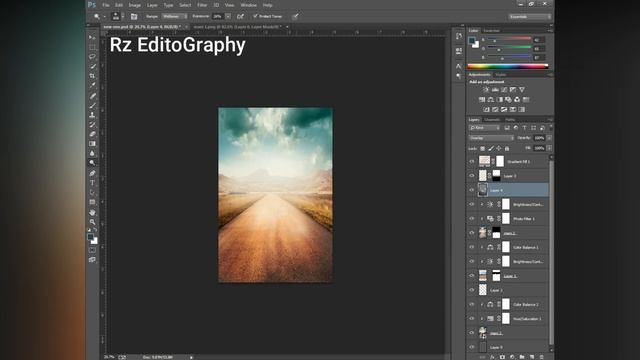Viewport: 640px width, 360px height.
Task: Open the Exposure slider dropdown arrow
Action: 228,16
